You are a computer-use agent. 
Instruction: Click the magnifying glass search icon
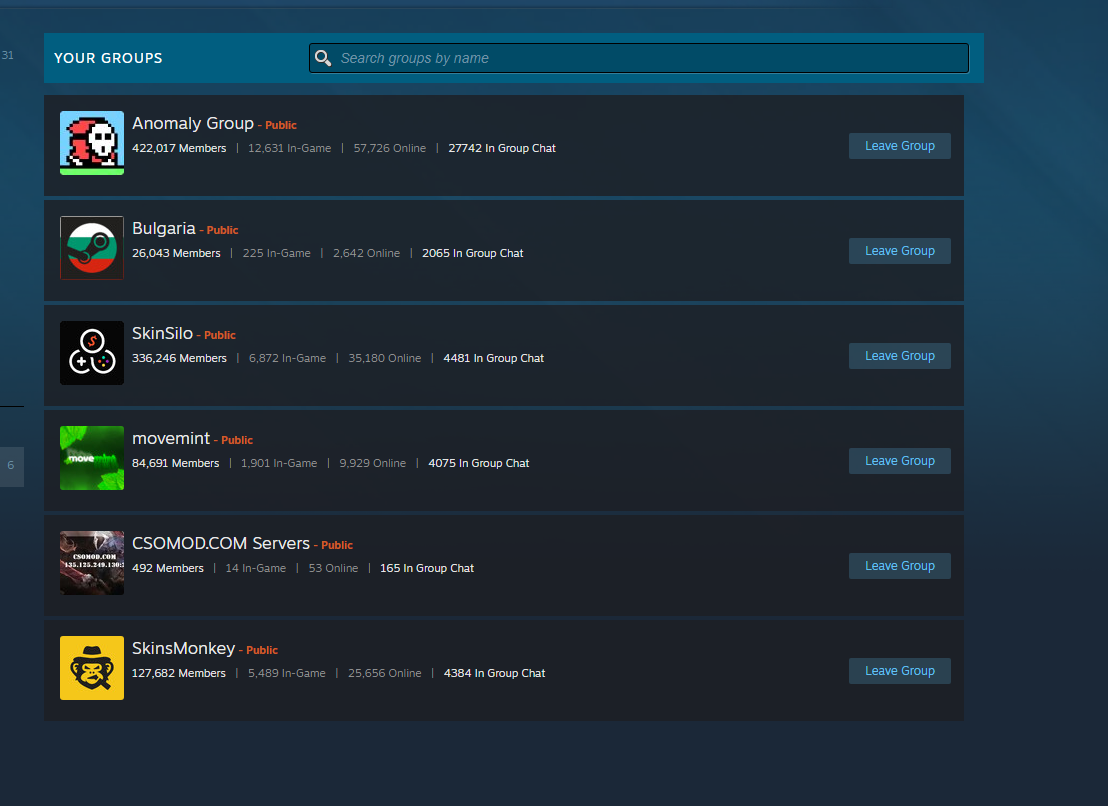[323, 58]
